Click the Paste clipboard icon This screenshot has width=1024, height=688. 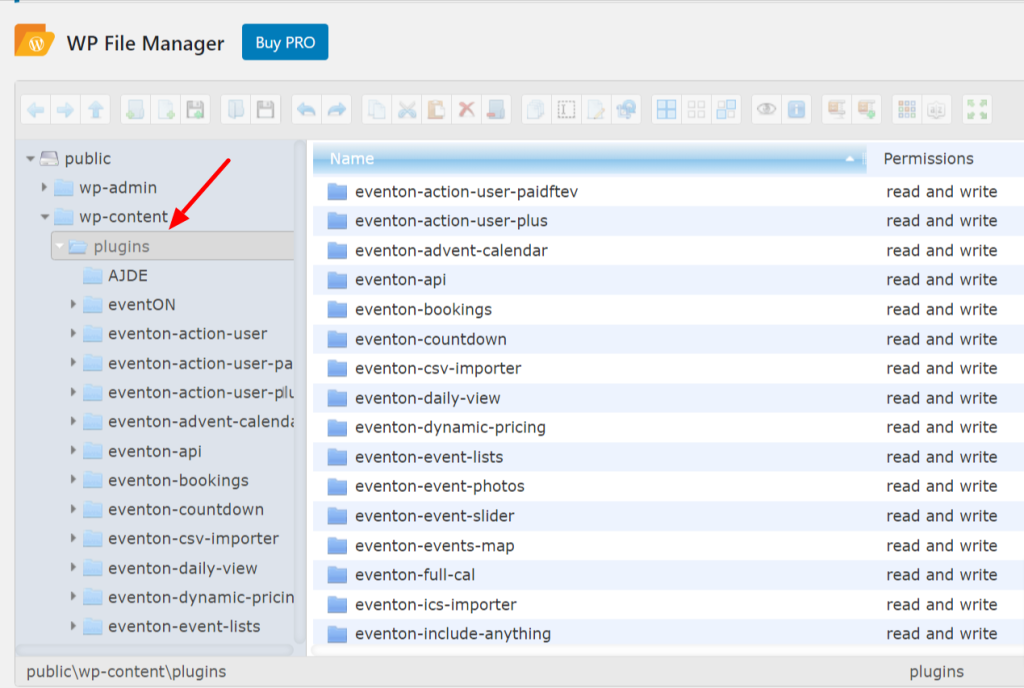(x=436, y=110)
